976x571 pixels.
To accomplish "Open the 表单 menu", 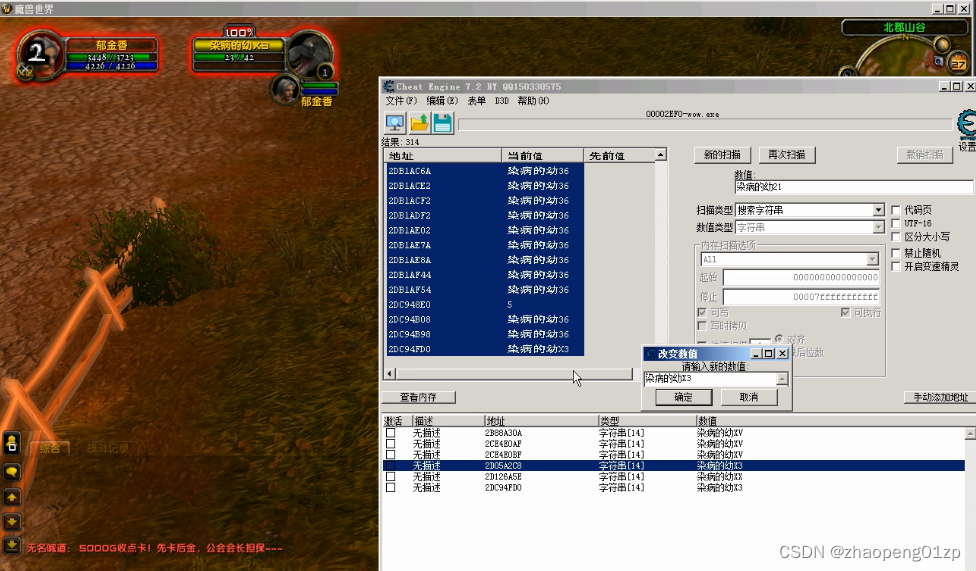I will tap(476, 101).
